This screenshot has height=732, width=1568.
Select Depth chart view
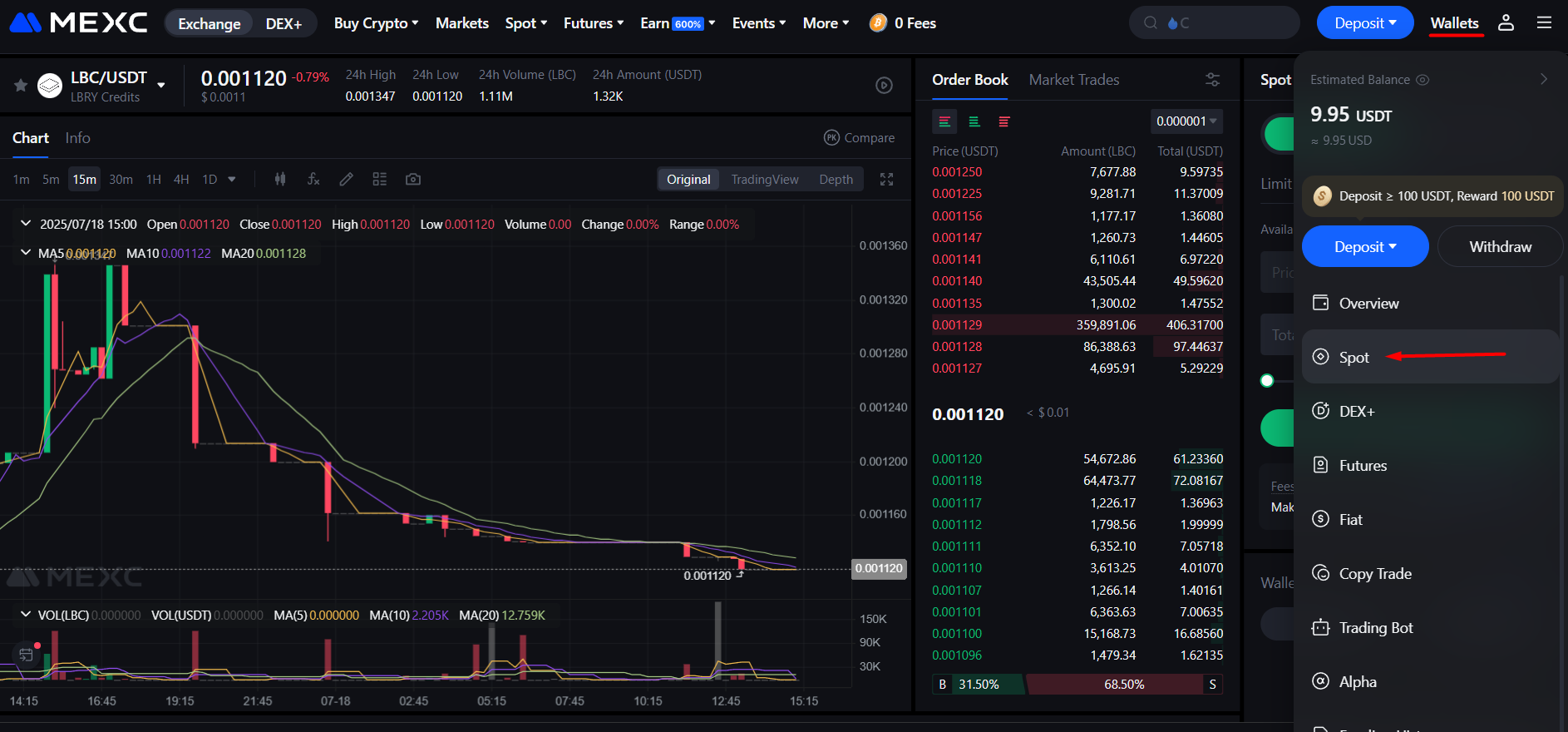click(836, 179)
